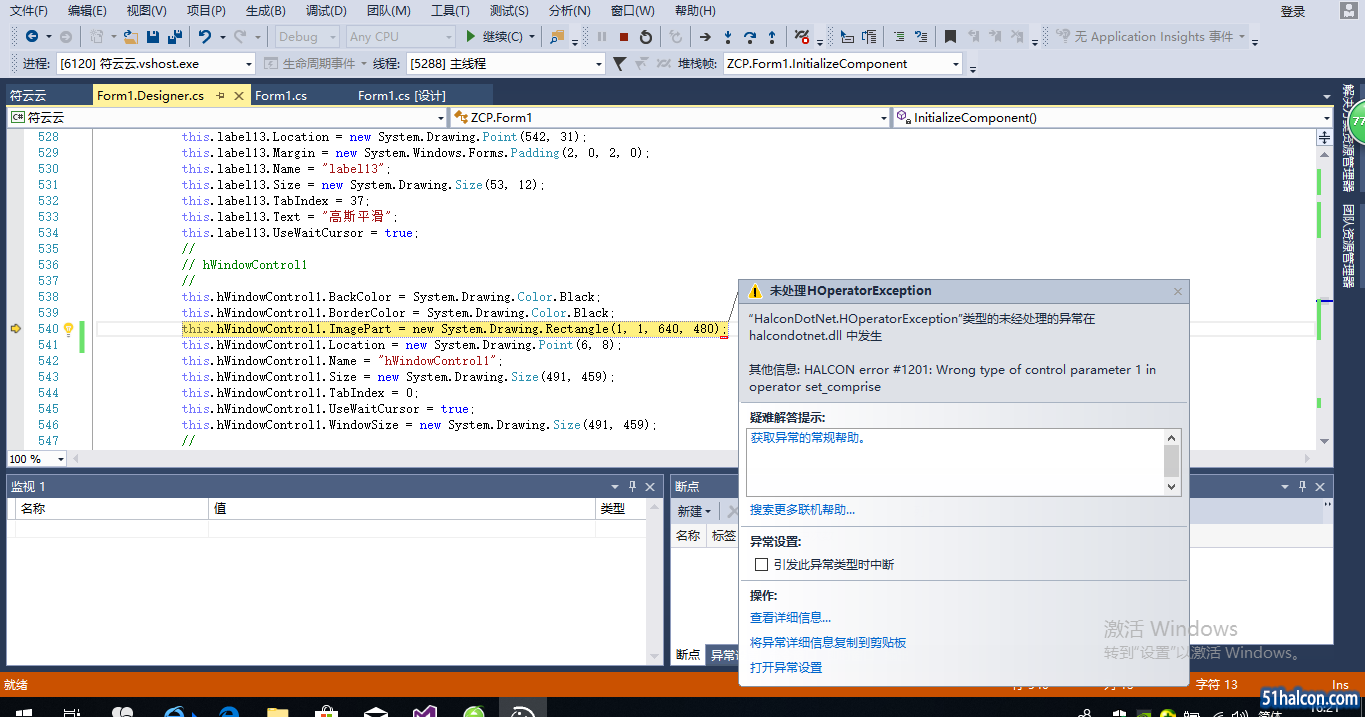1365x717 pixels.
Task: Open Microsoft Edge from the taskbar
Action: click(x=229, y=709)
